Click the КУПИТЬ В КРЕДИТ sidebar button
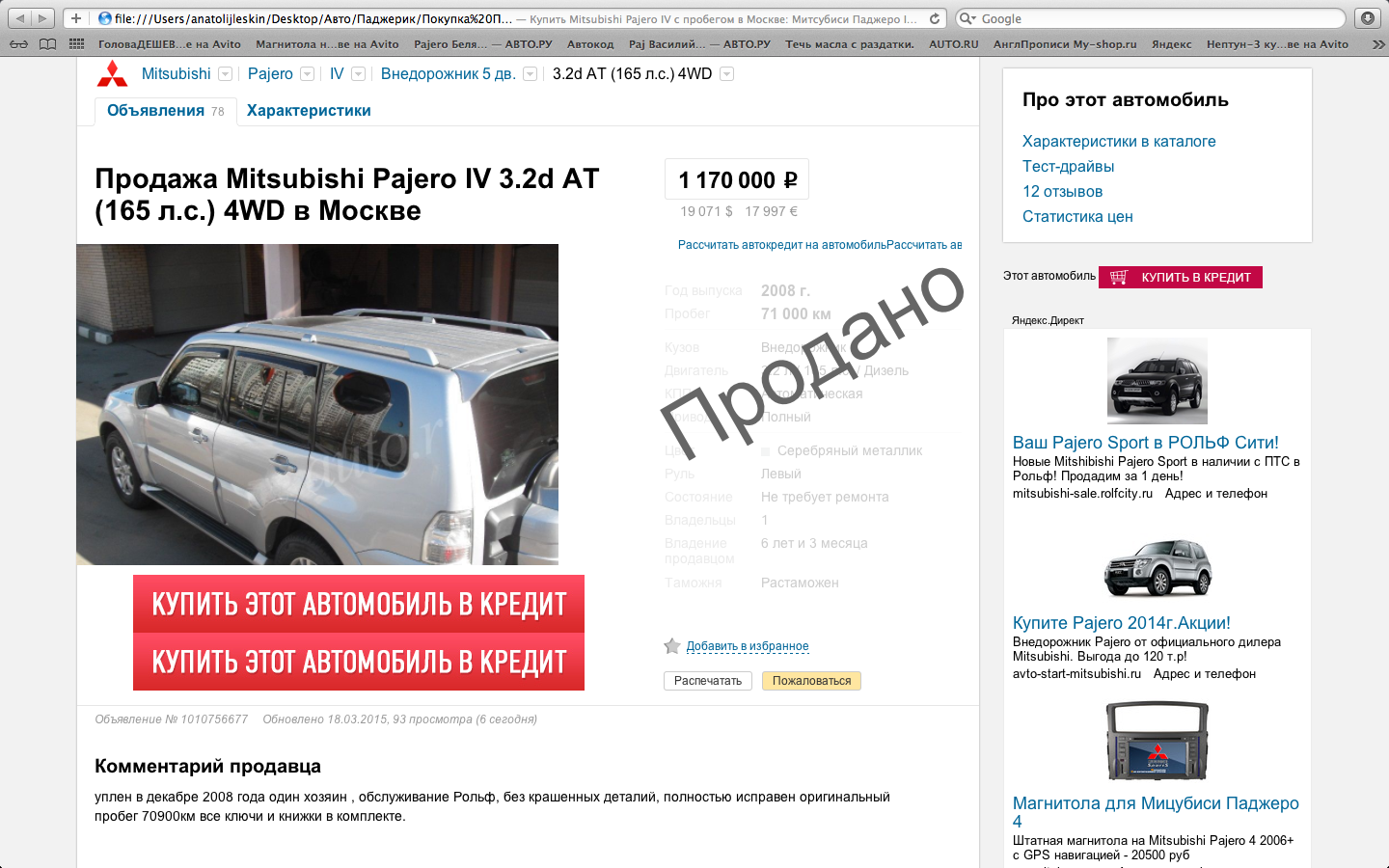Image resolution: width=1389 pixels, height=868 pixels. (1181, 277)
